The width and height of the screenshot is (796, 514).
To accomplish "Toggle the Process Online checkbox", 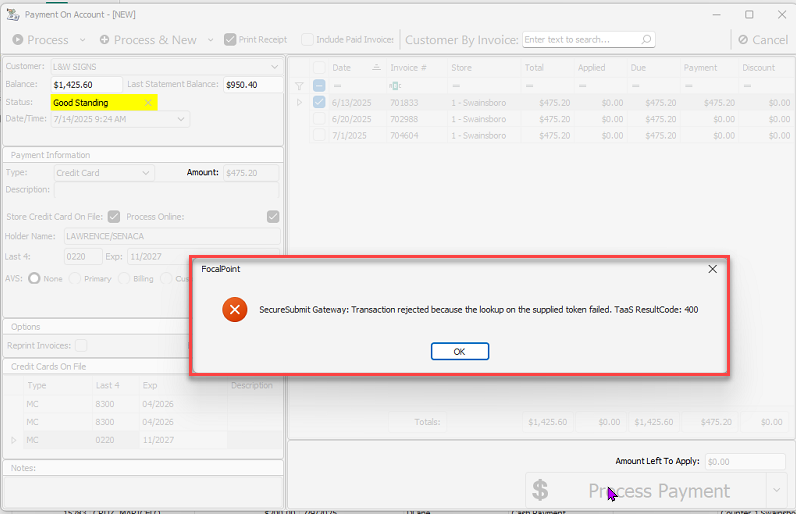I will coord(273,217).
